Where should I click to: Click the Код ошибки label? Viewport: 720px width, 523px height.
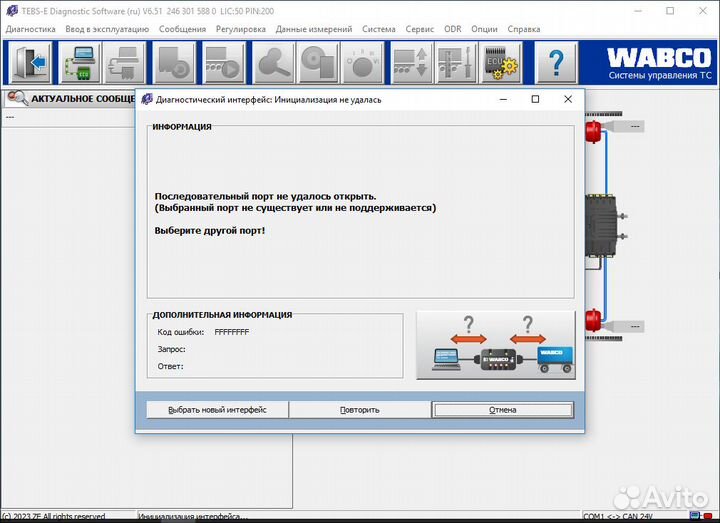pos(180,332)
